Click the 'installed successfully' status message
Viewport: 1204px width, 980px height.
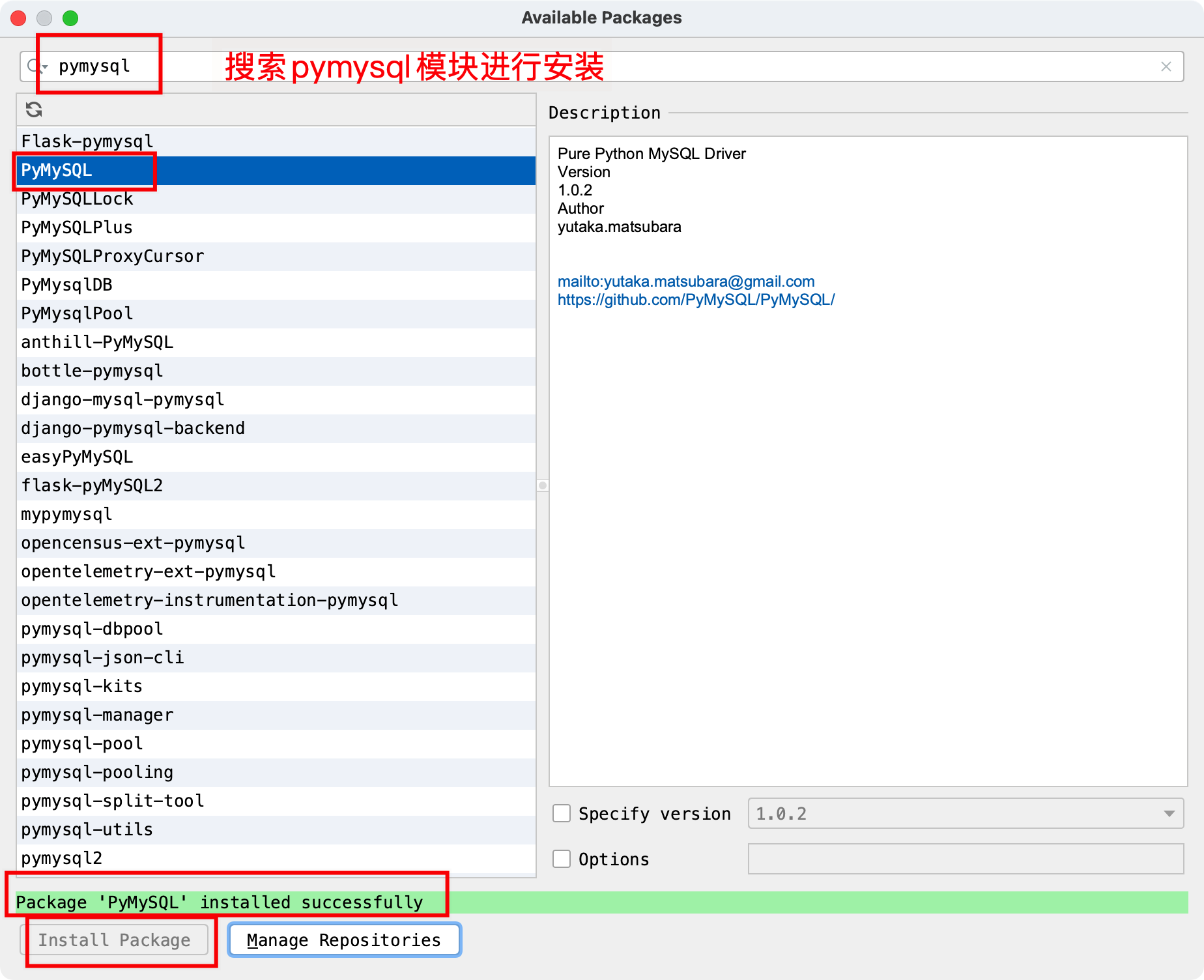[220, 902]
